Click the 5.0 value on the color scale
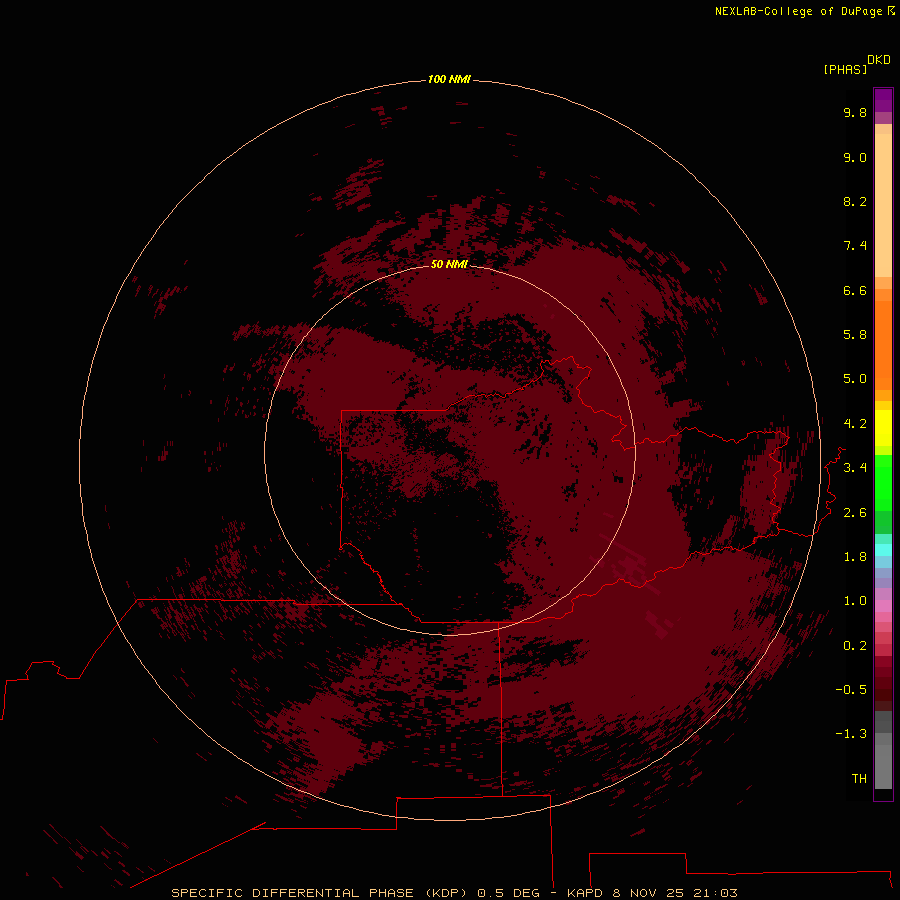900x900 pixels. 855,379
